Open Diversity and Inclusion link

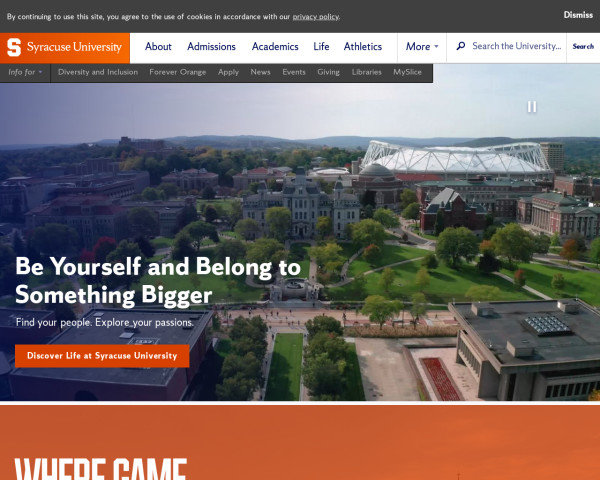(98, 72)
